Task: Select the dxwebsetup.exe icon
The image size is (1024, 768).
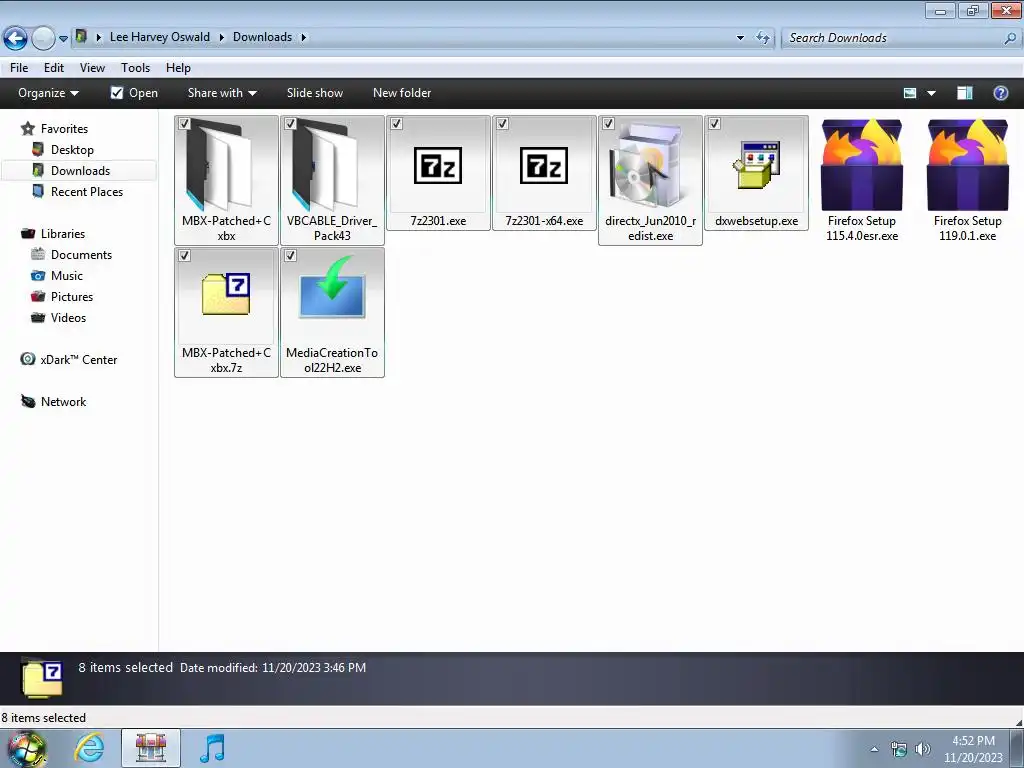Action: point(756,165)
